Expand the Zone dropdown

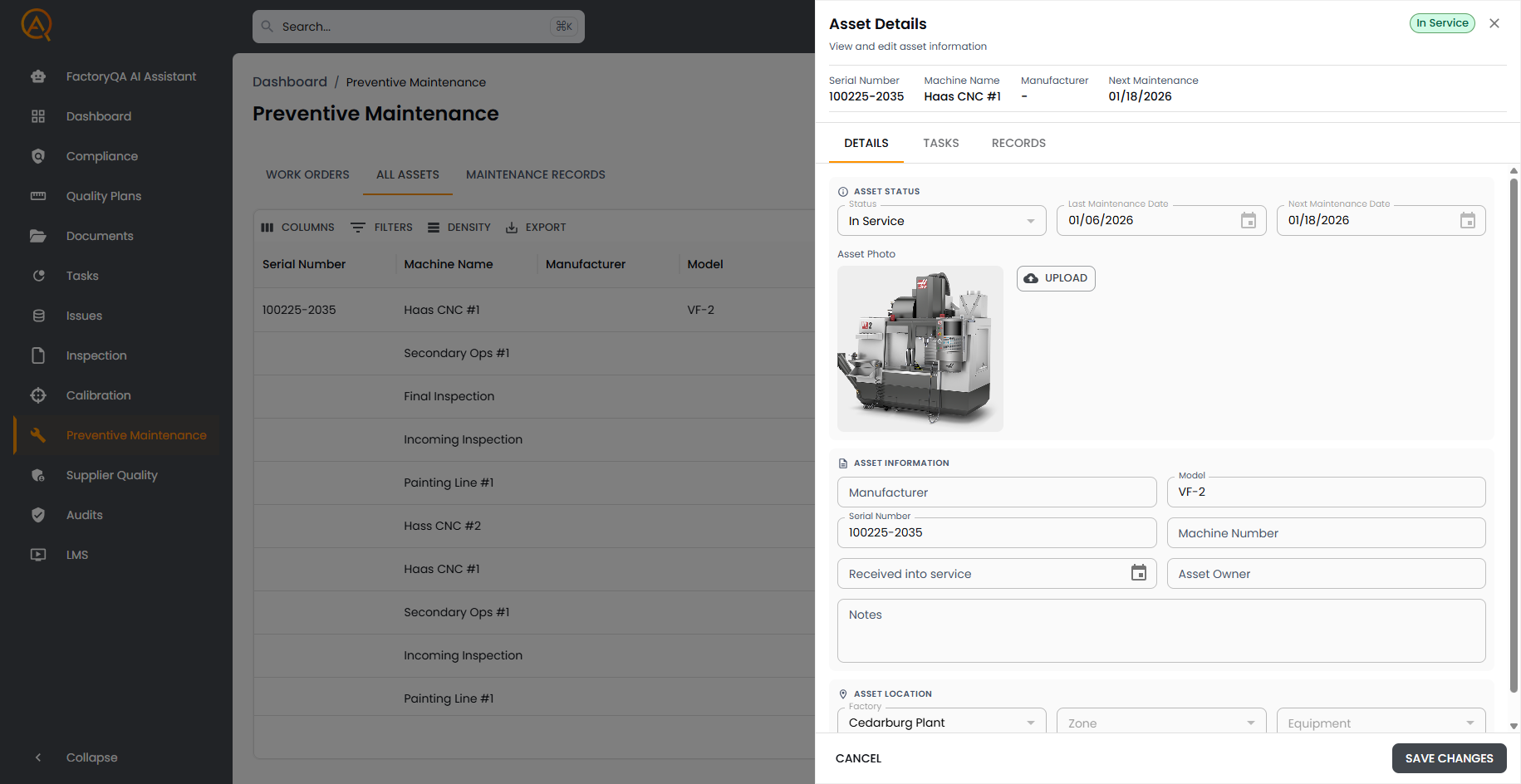tap(1160, 721)
